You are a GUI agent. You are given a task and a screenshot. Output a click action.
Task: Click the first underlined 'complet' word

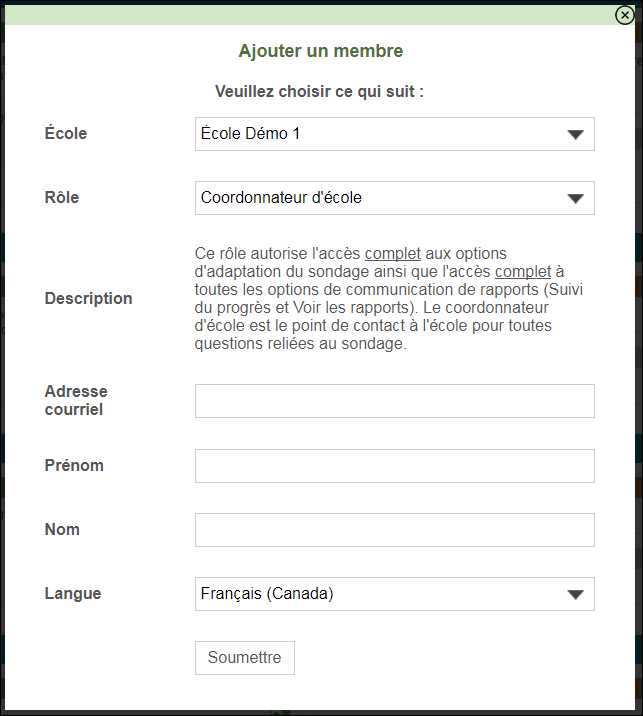392,254
